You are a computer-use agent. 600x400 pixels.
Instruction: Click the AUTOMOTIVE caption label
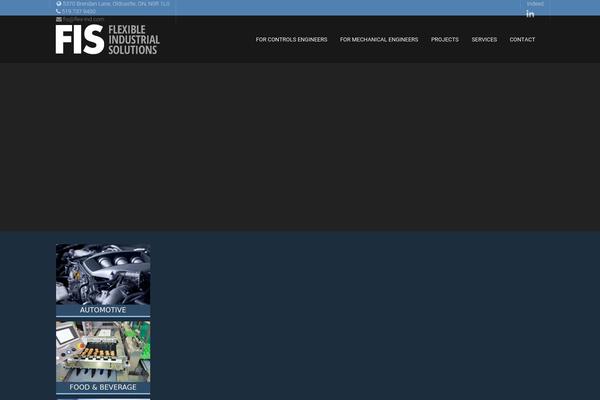[103, 310]
